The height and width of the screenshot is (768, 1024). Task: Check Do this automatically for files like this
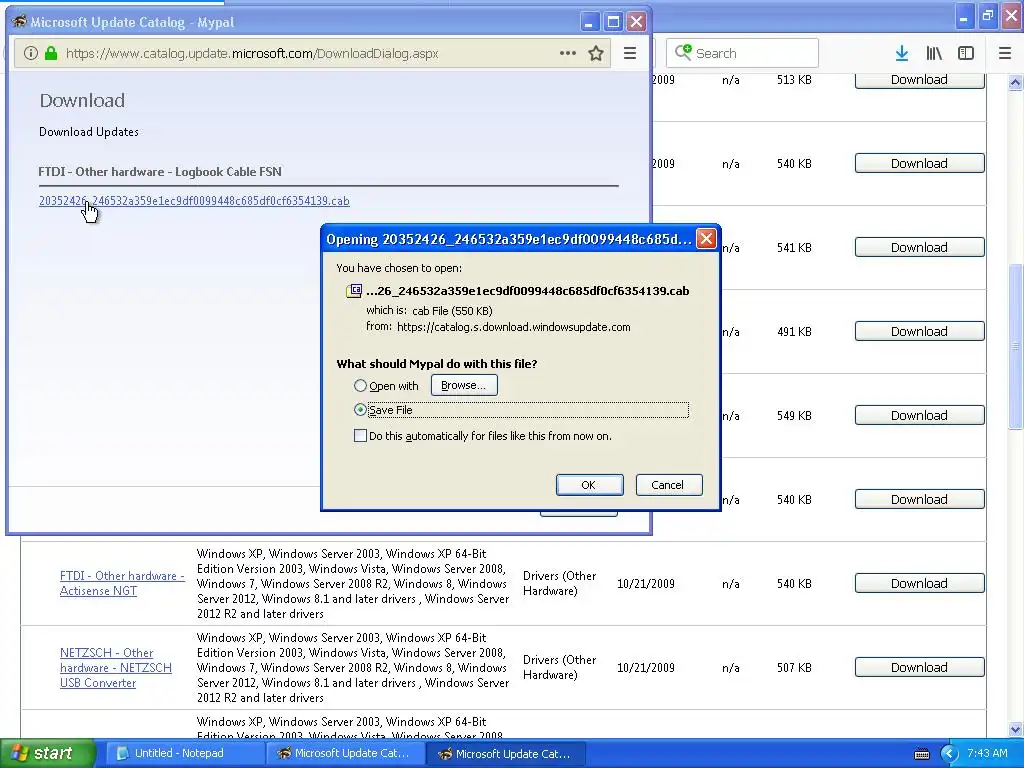click(x=360, y=436)
